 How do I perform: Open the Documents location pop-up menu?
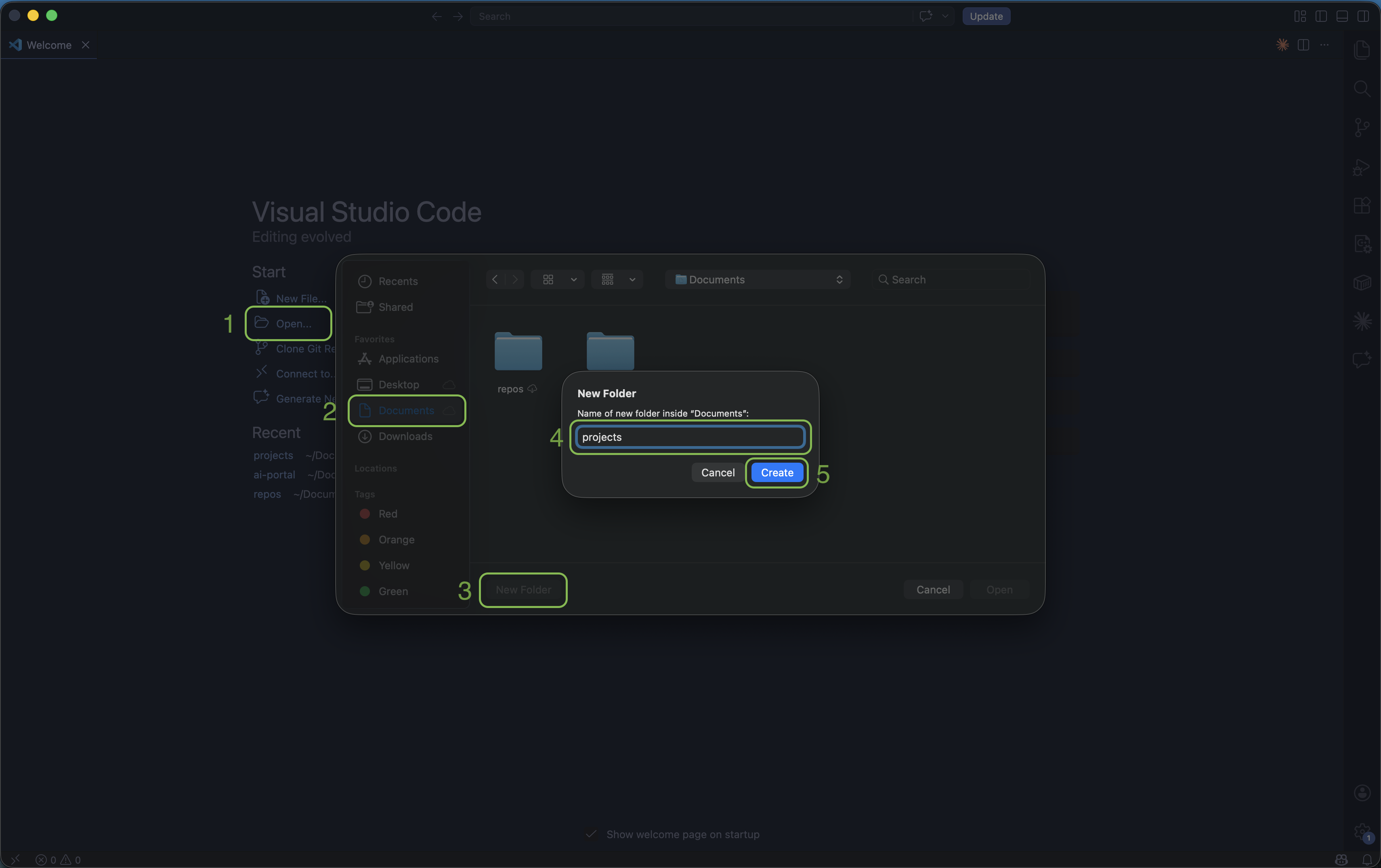pos(758,279)
